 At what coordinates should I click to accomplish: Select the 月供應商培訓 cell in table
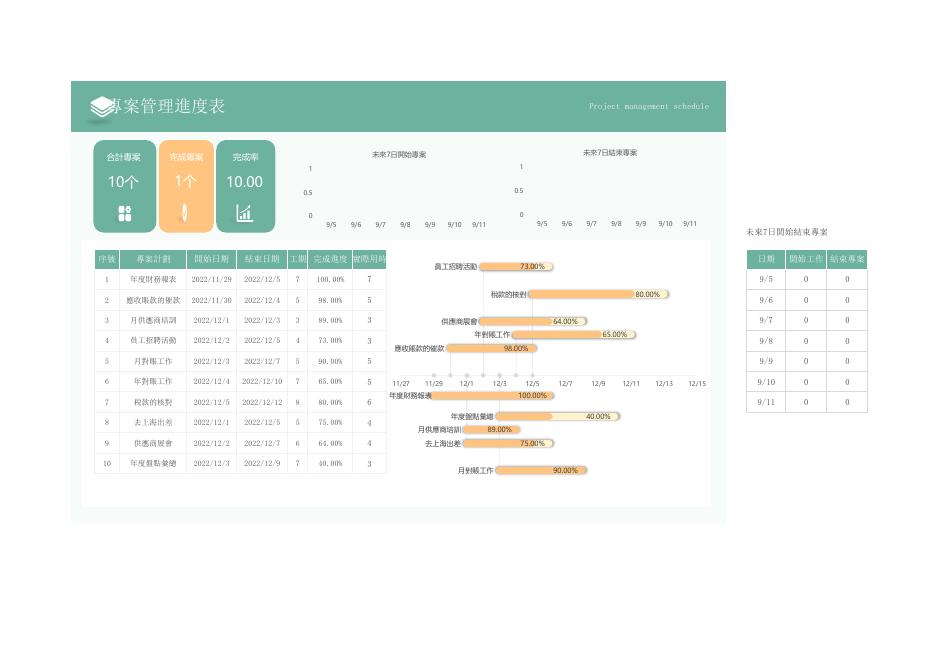pos(153,321)
